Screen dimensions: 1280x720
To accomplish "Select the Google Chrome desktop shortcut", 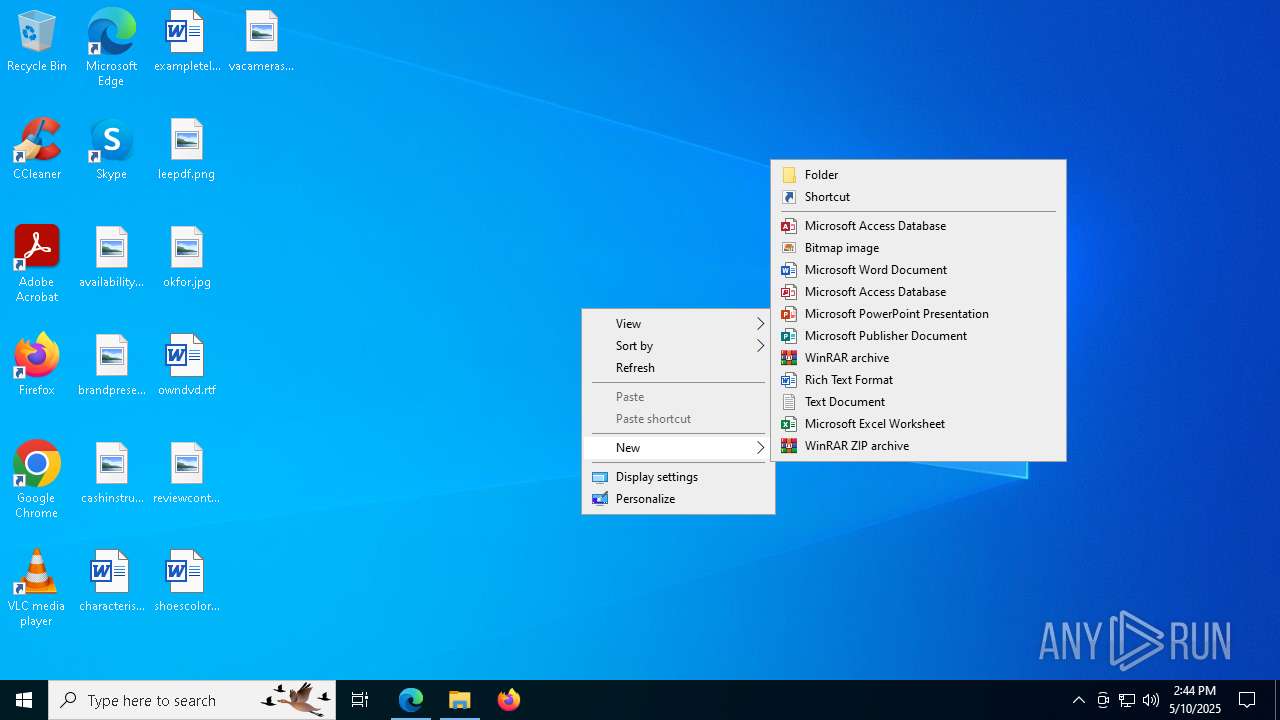I will (x=37, y=480).
